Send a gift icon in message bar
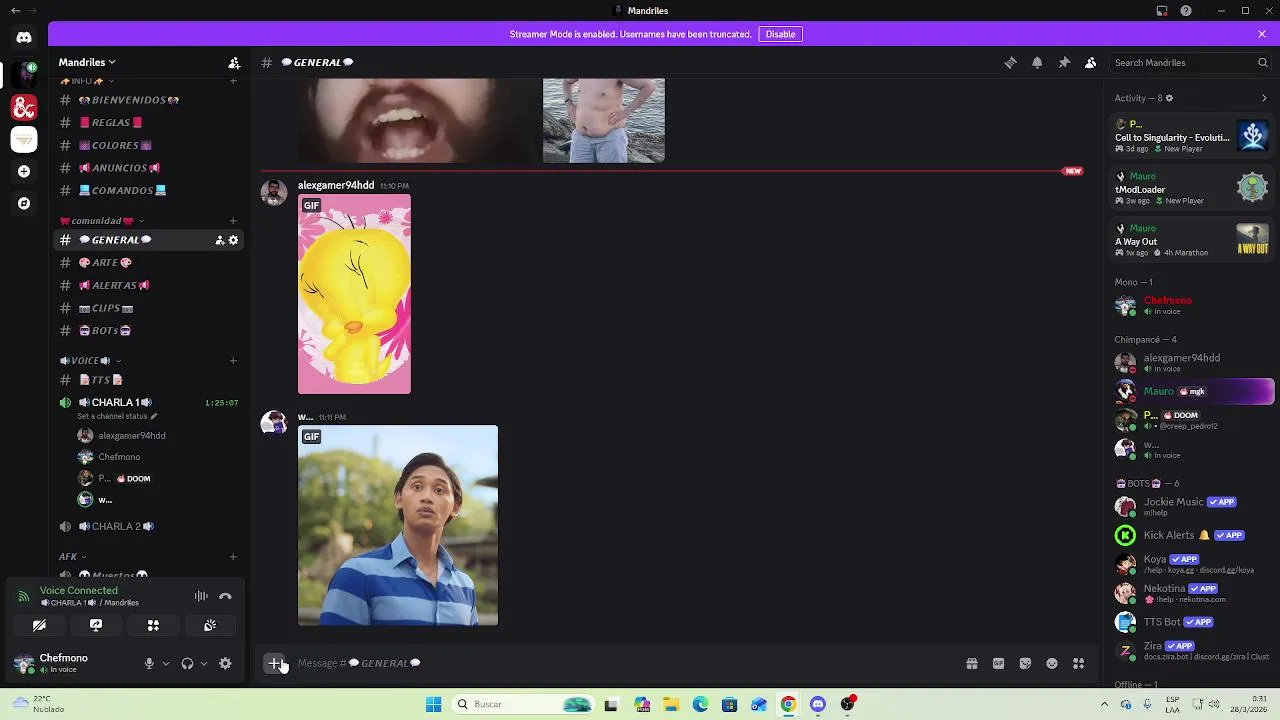The image size is (1280, 720). point(972,663)
